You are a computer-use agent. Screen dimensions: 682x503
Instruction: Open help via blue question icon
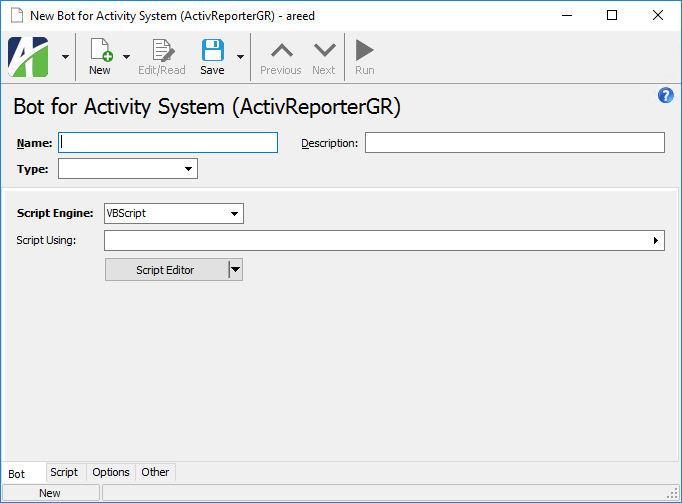click(x=666, y=96)
